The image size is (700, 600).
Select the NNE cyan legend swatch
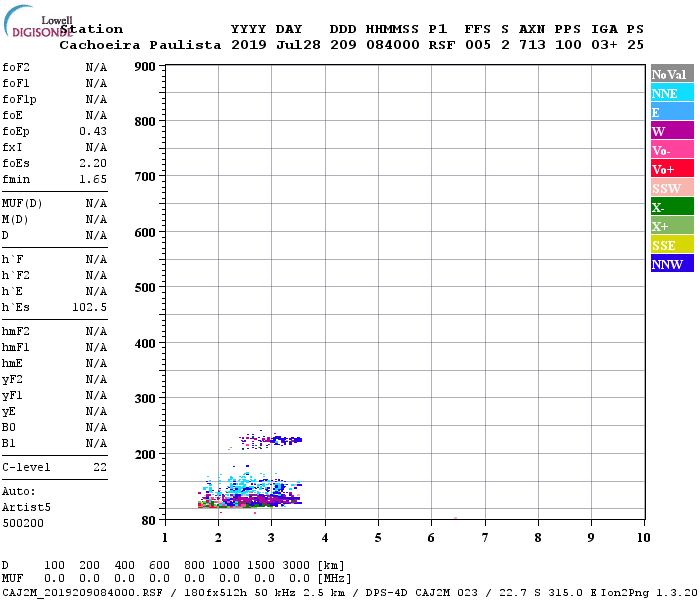[x=672, y=93]
